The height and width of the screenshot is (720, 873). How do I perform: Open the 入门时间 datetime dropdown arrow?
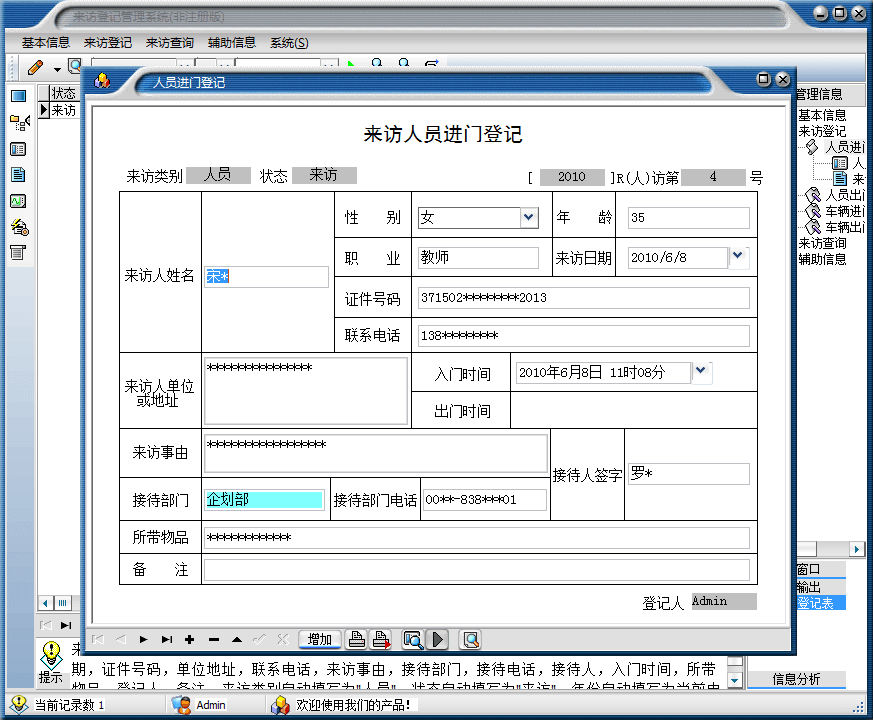click(x=701, y=370)
